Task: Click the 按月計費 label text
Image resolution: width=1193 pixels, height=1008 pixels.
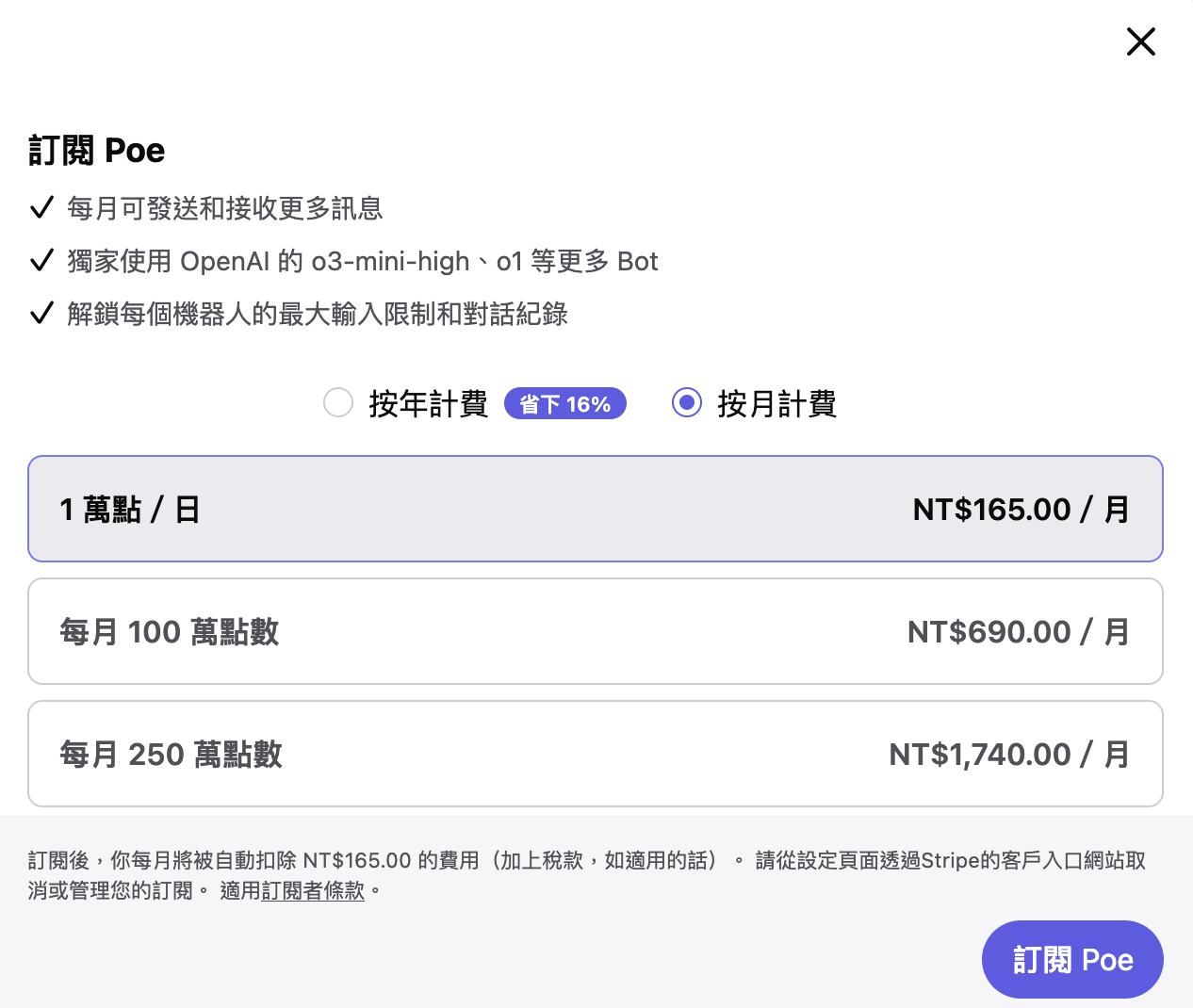Action: [776, 404]
